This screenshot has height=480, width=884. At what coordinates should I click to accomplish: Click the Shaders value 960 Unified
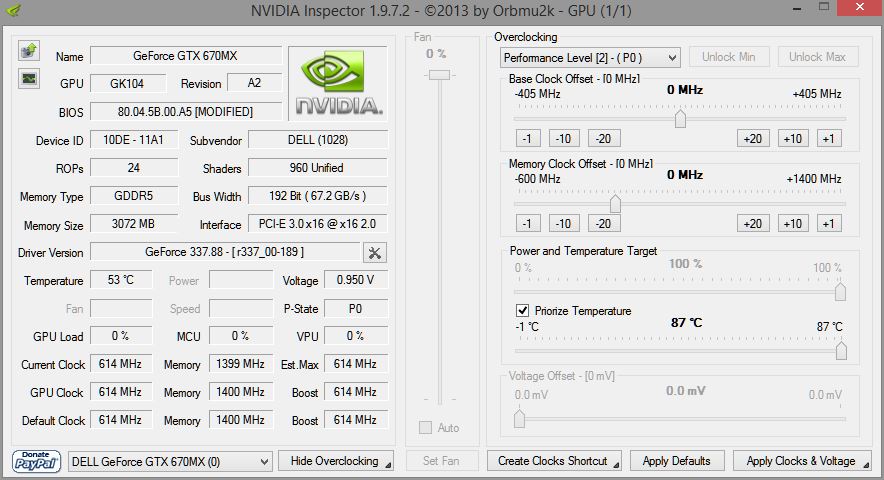(318, 168)
